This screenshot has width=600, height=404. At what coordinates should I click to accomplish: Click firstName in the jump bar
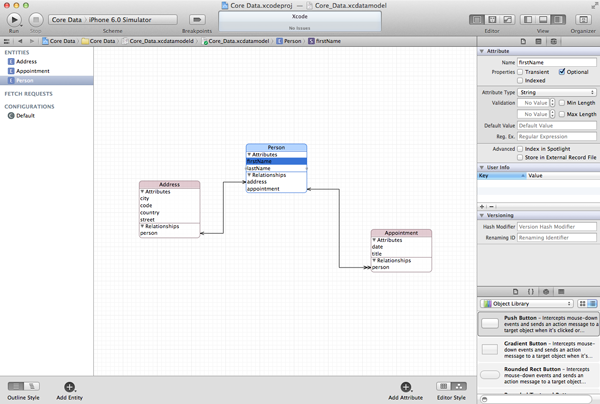(x=324, y=41)
